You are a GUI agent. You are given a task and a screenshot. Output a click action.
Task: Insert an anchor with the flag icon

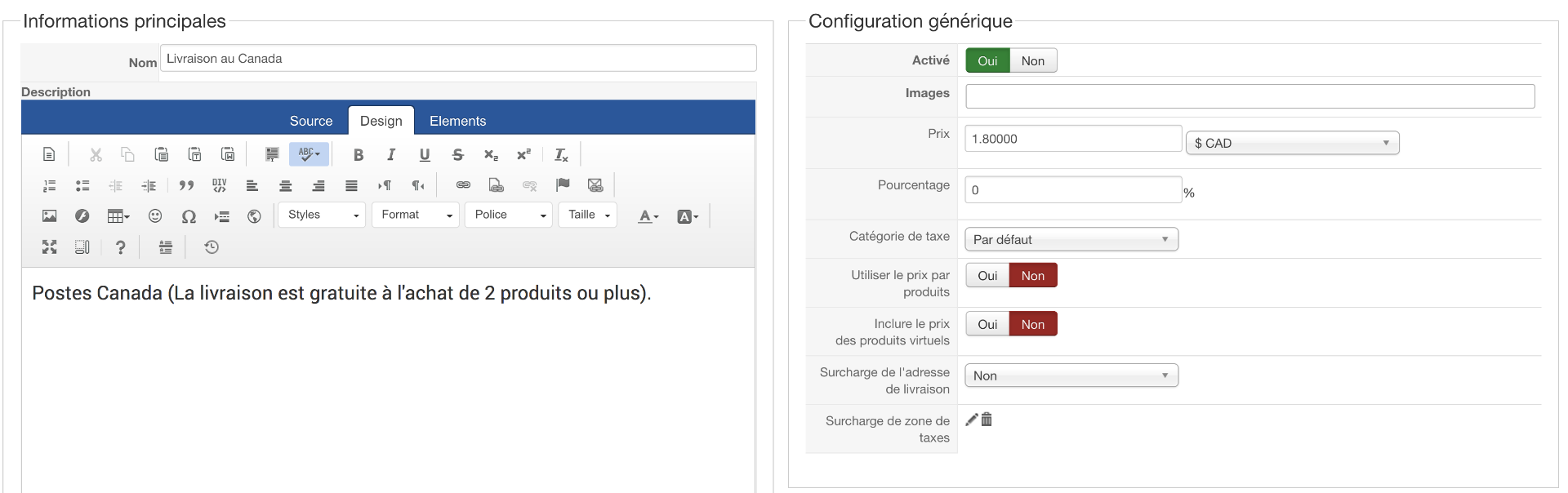click(x=563, y=185)
